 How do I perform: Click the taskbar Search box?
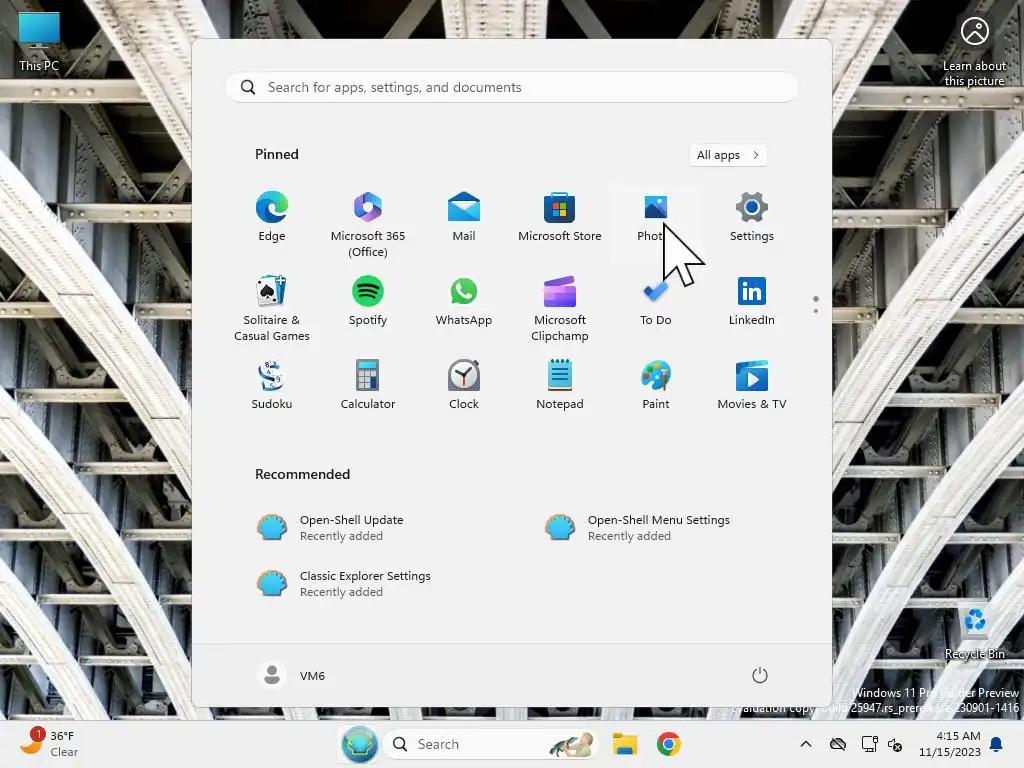492,744
